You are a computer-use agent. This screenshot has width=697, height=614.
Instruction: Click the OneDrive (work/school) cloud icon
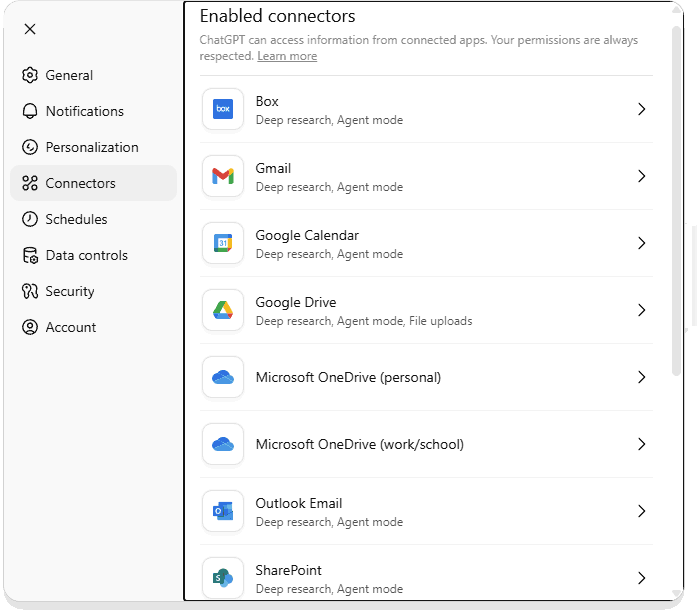pos(223,444)
